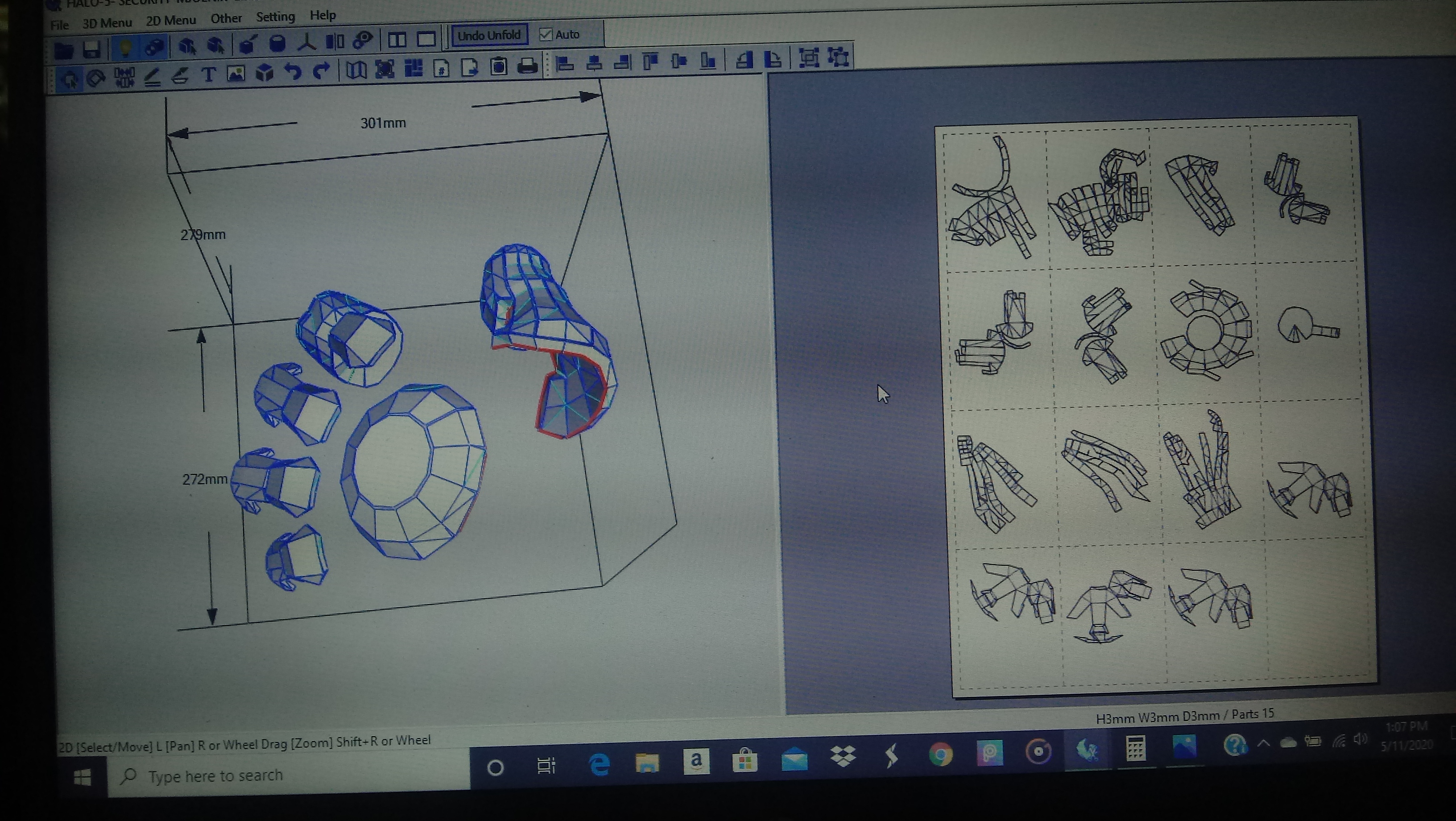
Task: Activate the 2D select/move cursor tool
Action: 70,80
